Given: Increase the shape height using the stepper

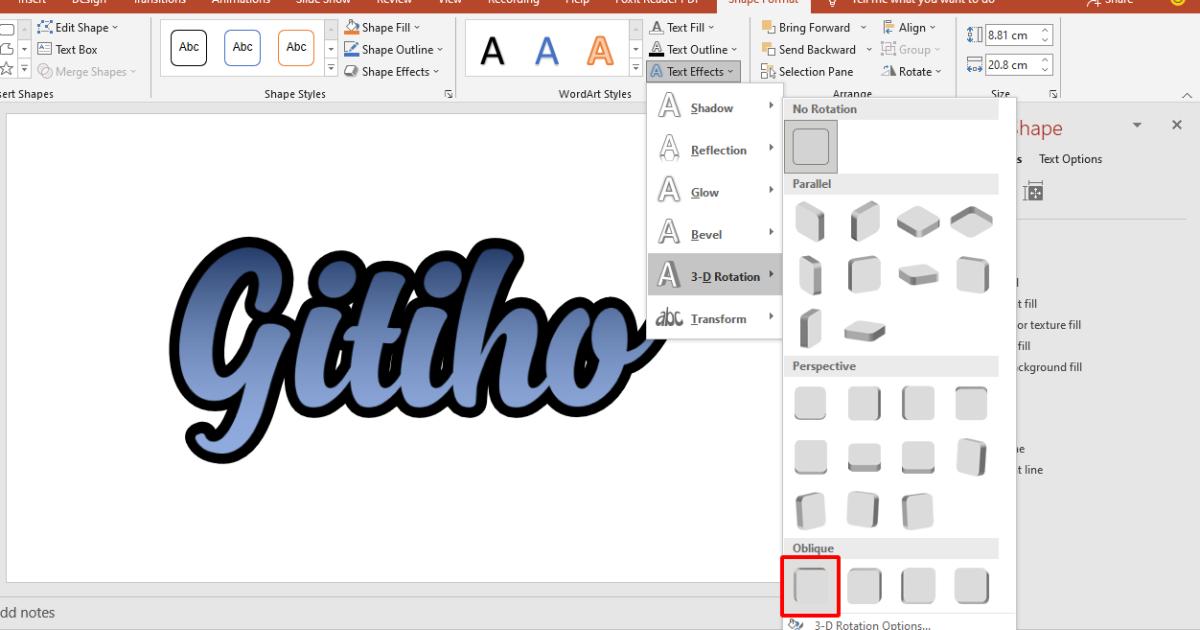Looking at the screenshot, I should tap(1047, 29).
